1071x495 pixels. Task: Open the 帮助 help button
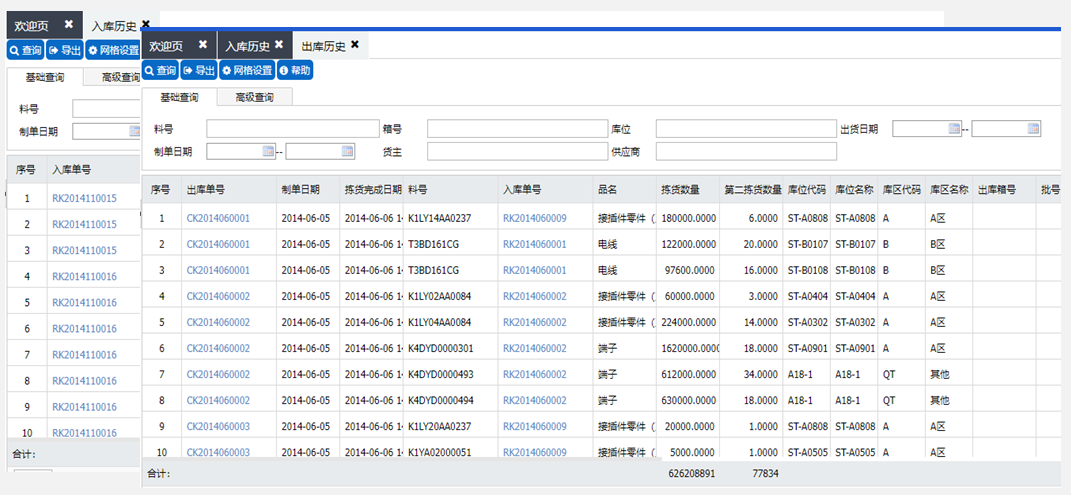(295, 70)
